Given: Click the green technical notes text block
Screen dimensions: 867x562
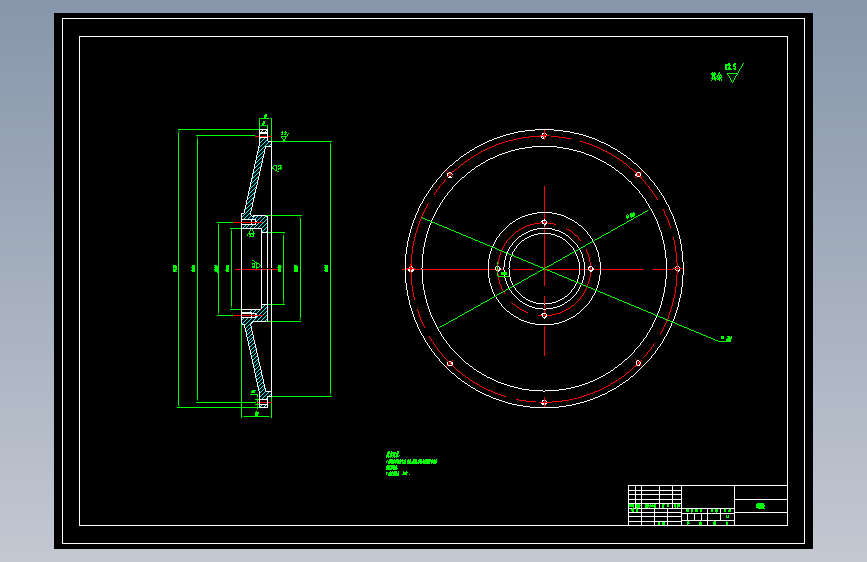Looking at the screenshot, I should coord(411,464).
